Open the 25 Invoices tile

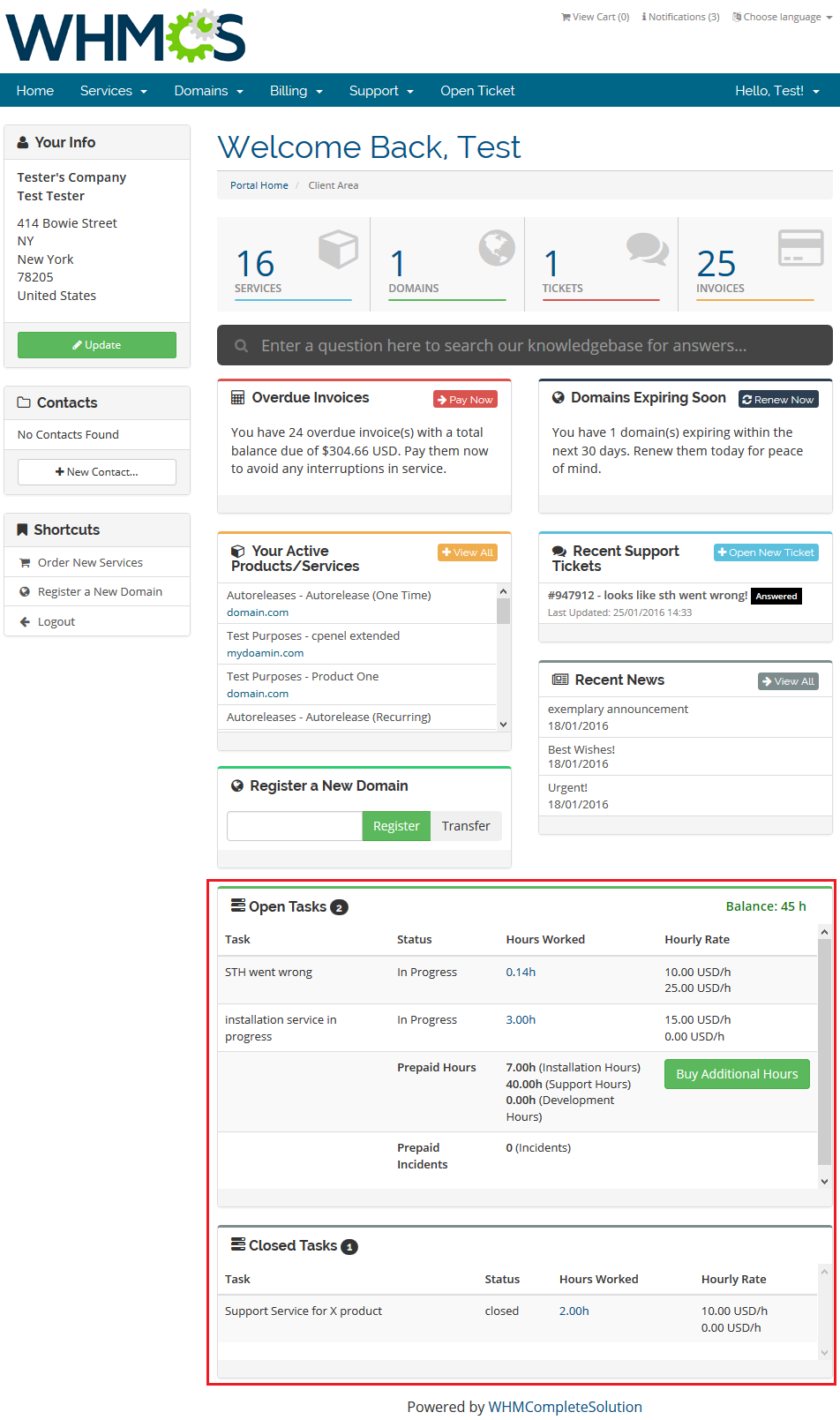coord(755,264)
